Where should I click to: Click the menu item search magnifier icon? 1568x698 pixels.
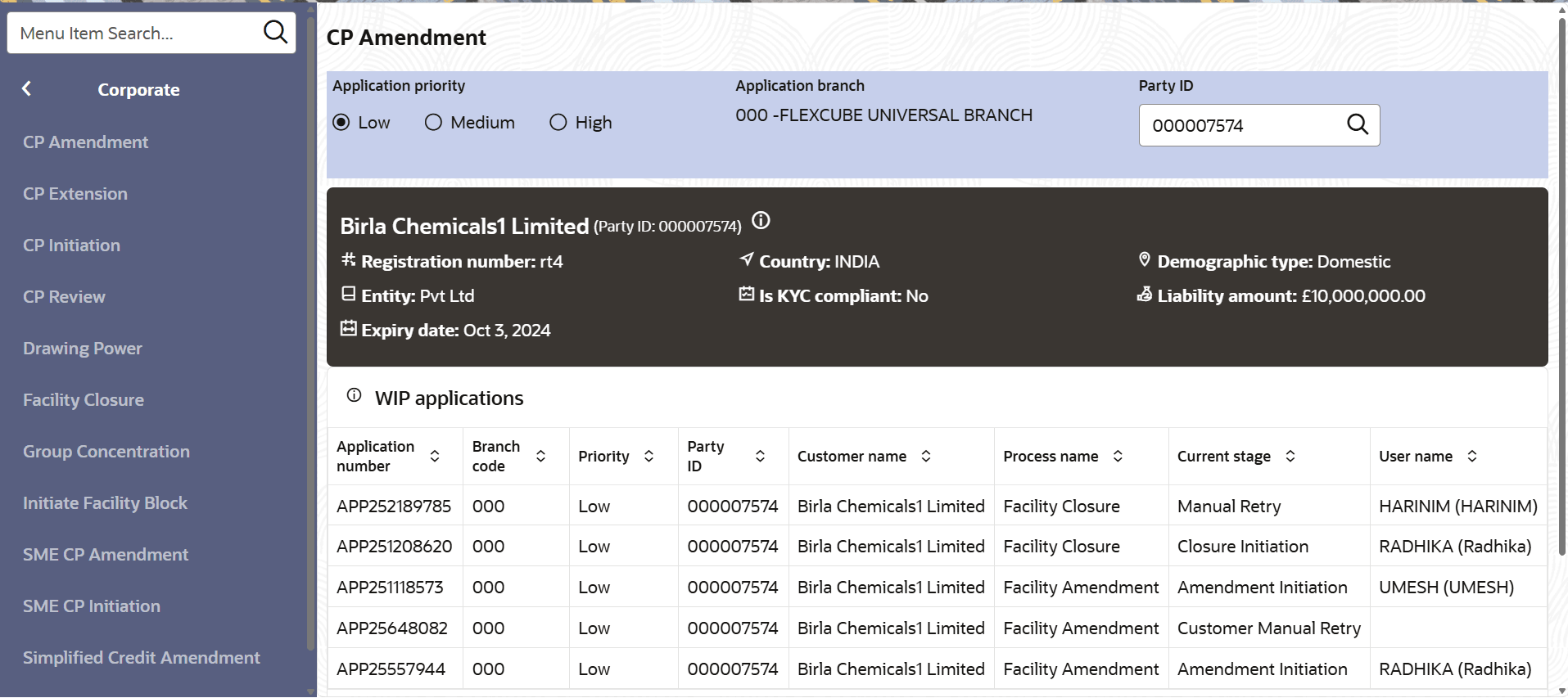pos(275,33)
